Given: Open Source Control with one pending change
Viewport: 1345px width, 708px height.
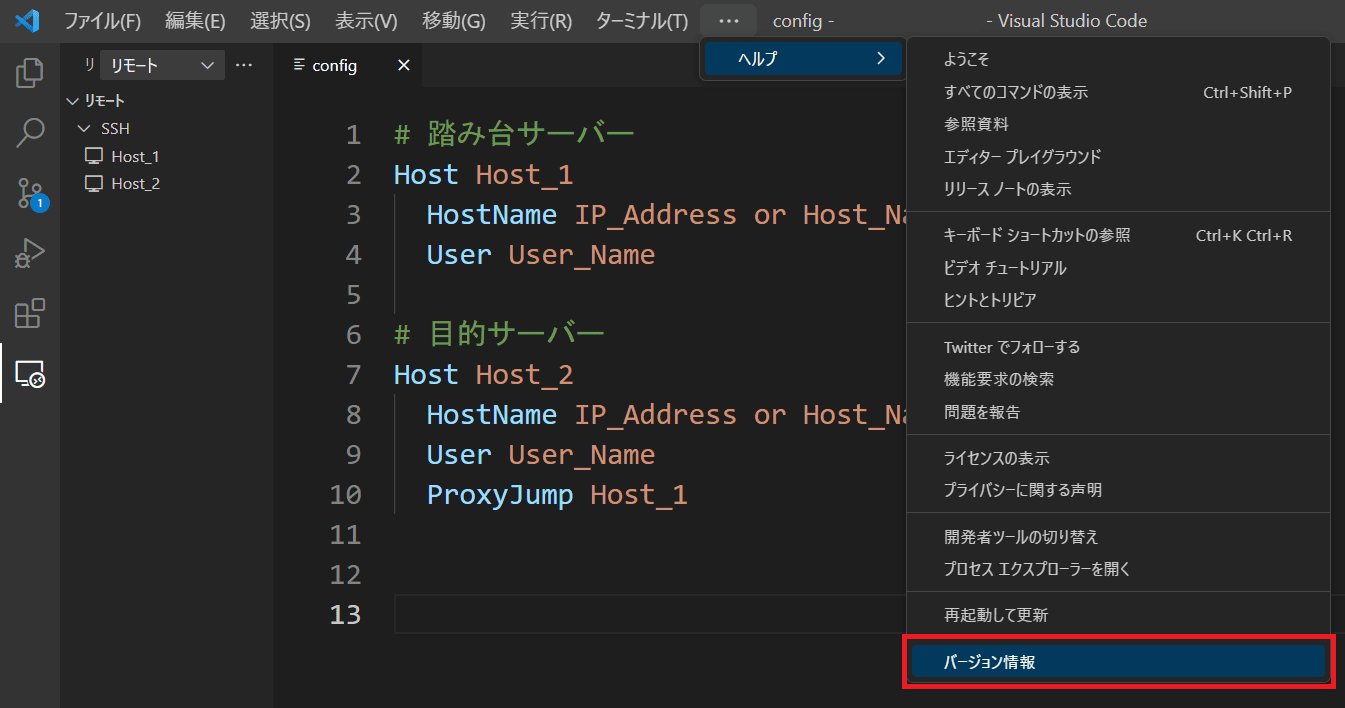Looking at the screenshot, I should pos(31,194).
